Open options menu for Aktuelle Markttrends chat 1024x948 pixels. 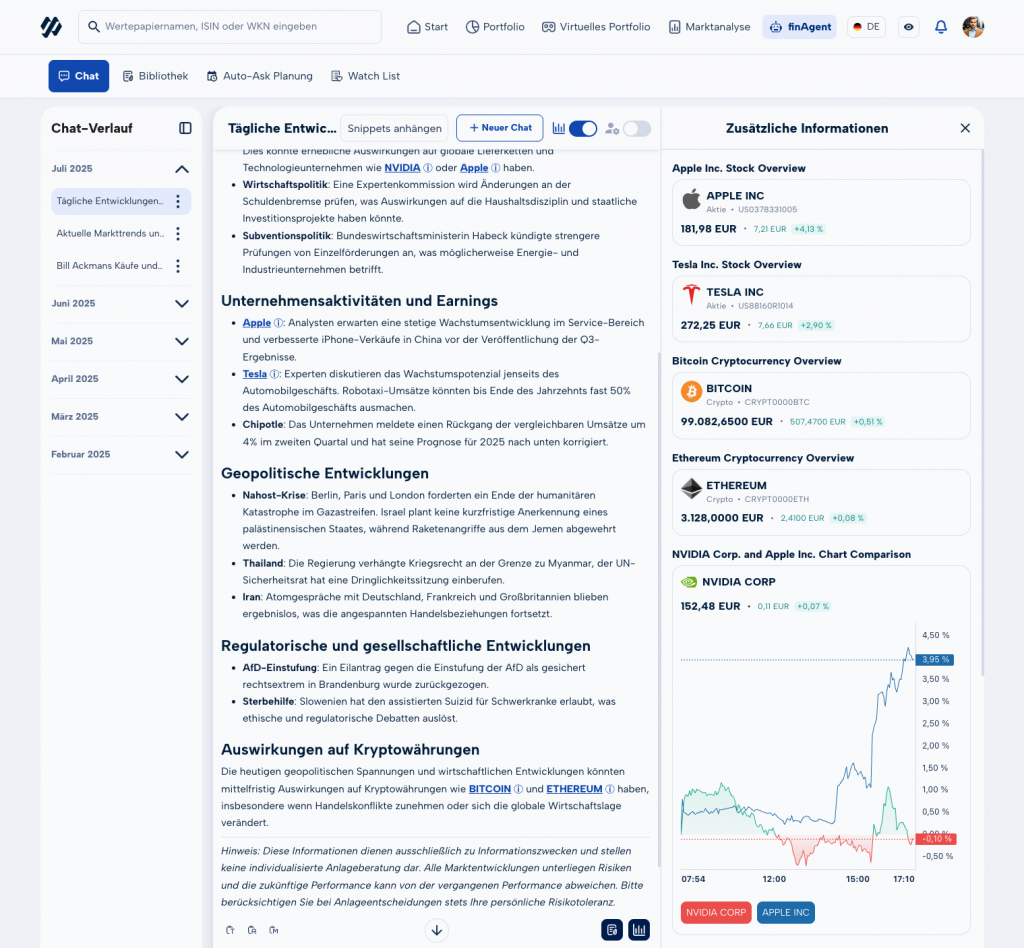click(178, 233)
